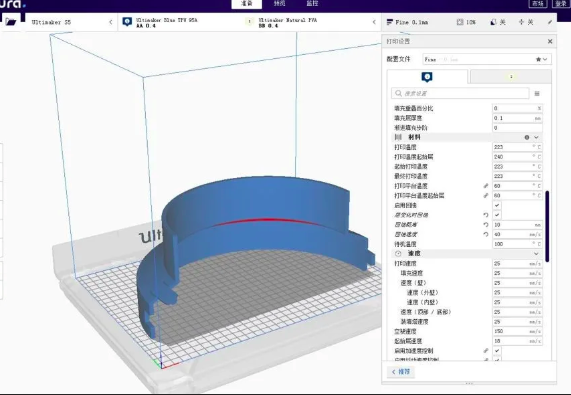Open the Marketplace button

tap(538, 3)
